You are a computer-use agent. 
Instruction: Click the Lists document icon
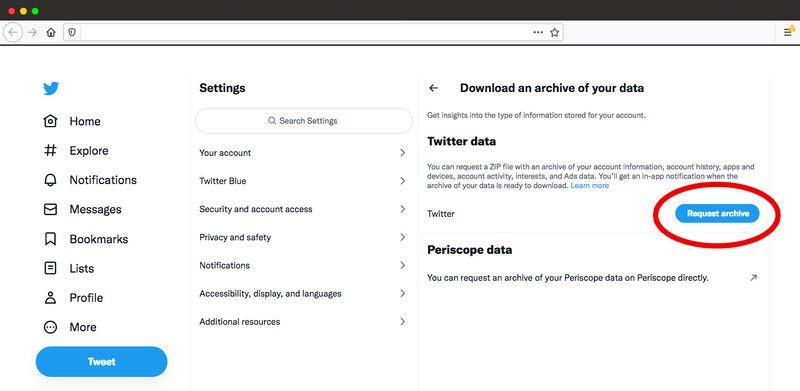pos(51,268)
